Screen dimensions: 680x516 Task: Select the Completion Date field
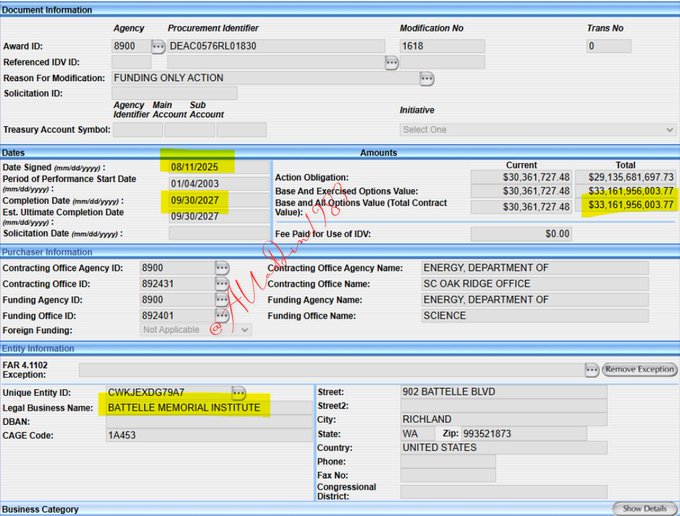pyautogui.click(x=216, y=200)
